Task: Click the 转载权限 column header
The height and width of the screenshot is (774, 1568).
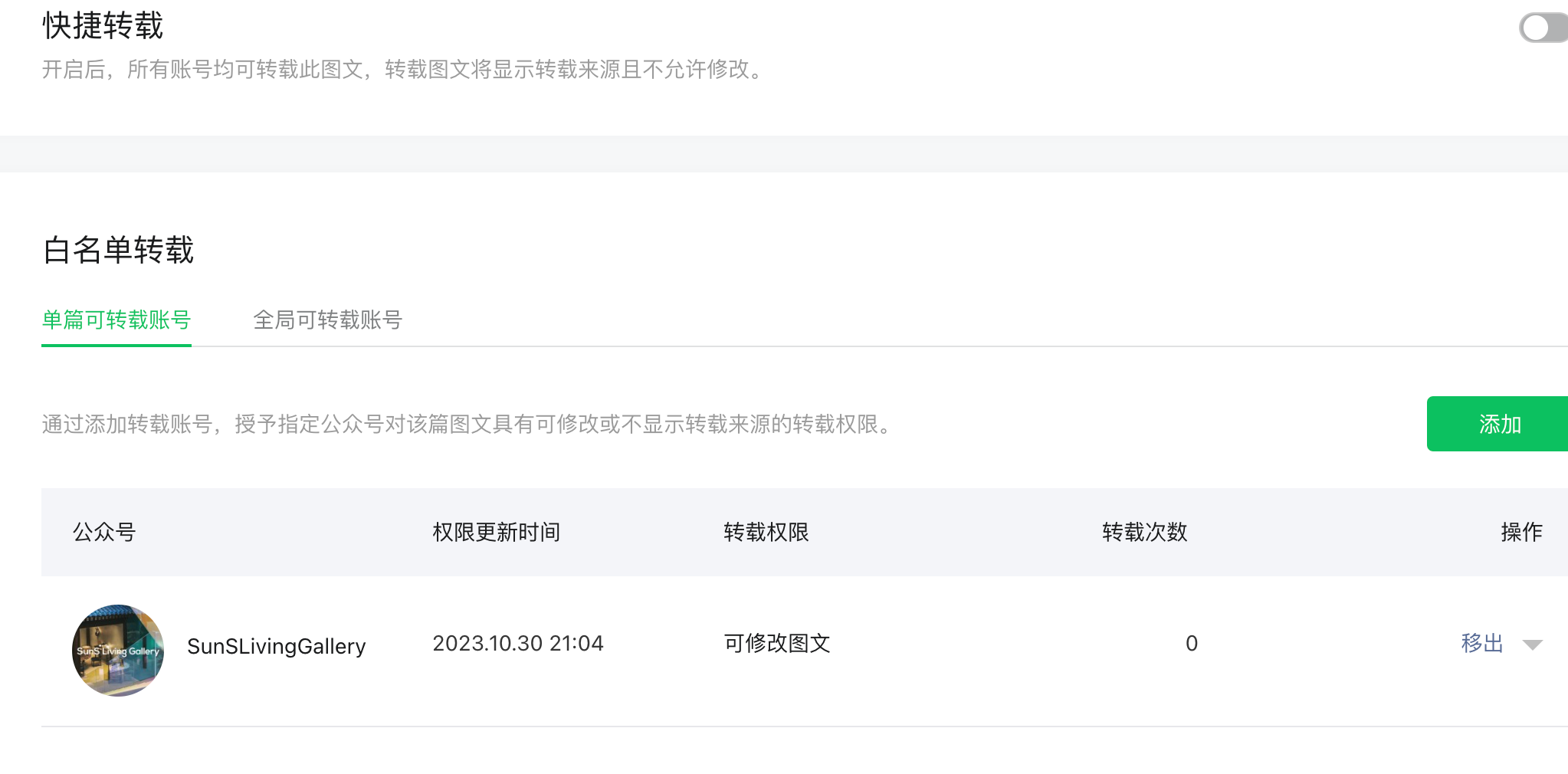Action: [x=766, y=532]
